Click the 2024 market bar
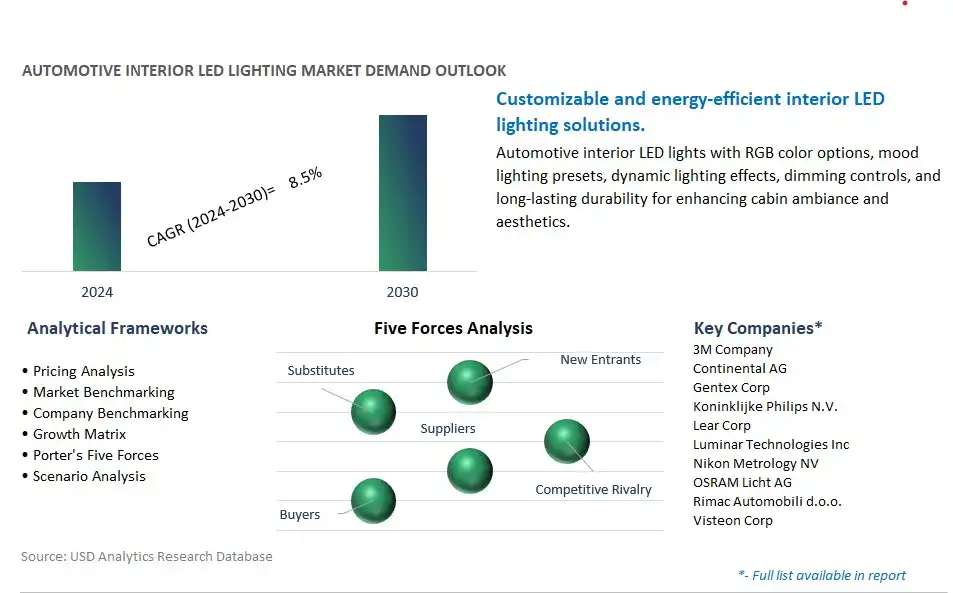Screen dimensions: 953x593 click(x=97, y=227)
